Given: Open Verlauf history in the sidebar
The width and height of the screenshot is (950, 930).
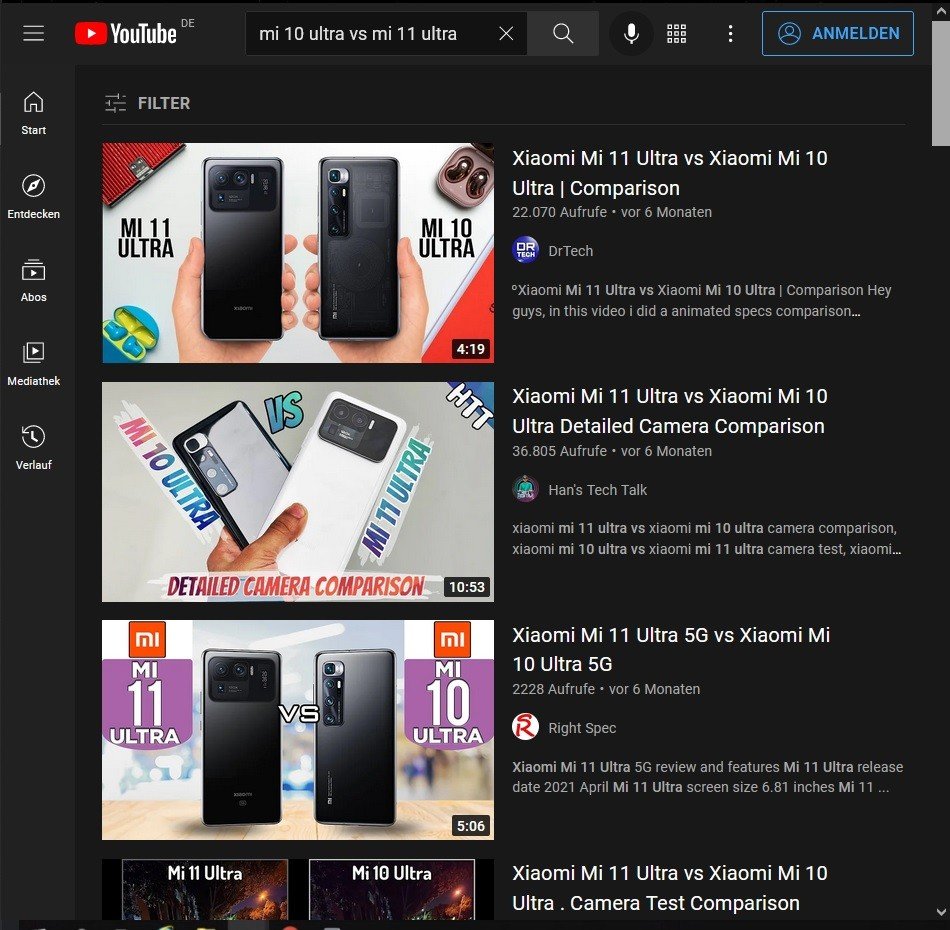Looking at the screenshot, I should 33,447.
